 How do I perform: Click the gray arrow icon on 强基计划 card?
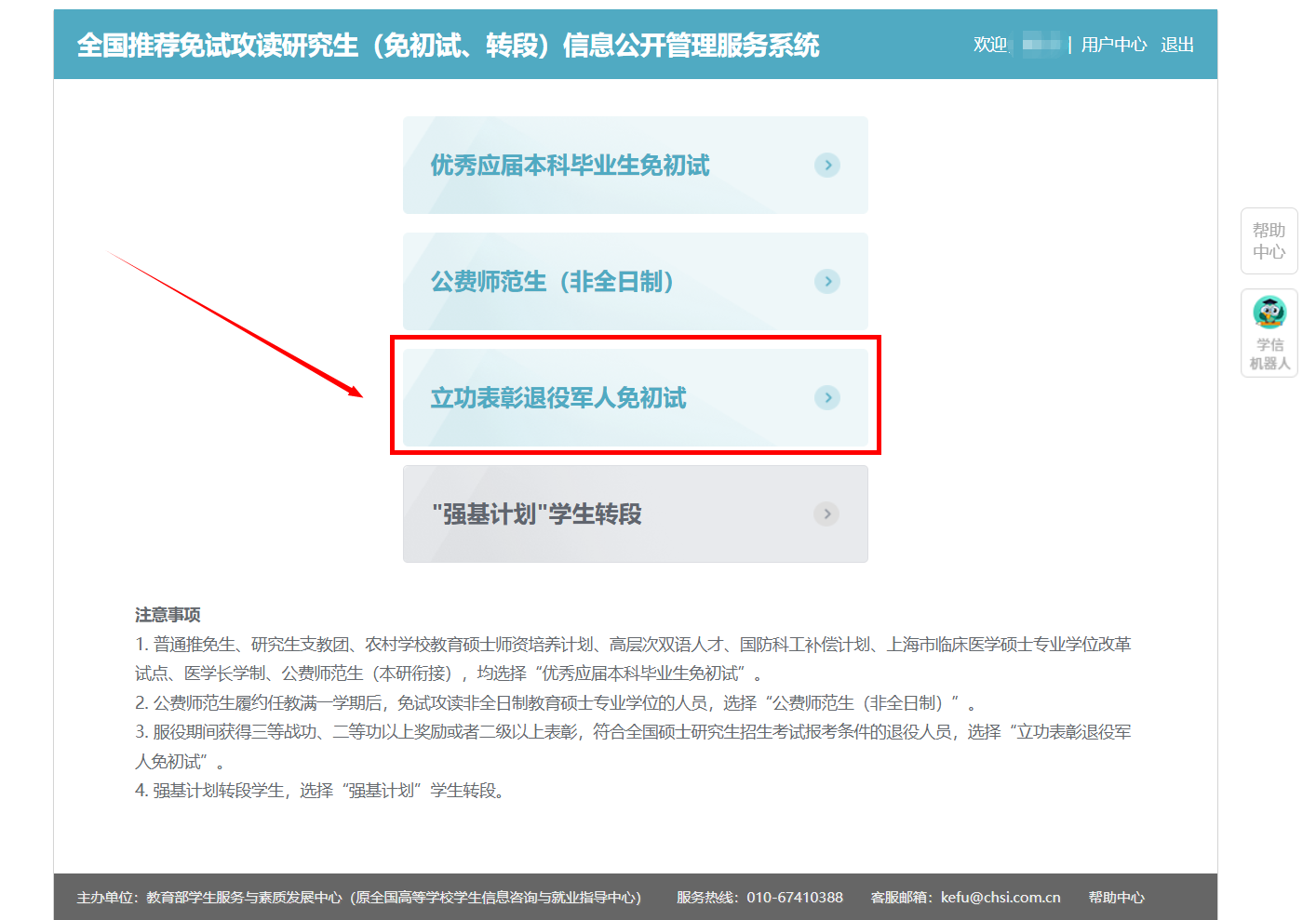tap(826, 514)
